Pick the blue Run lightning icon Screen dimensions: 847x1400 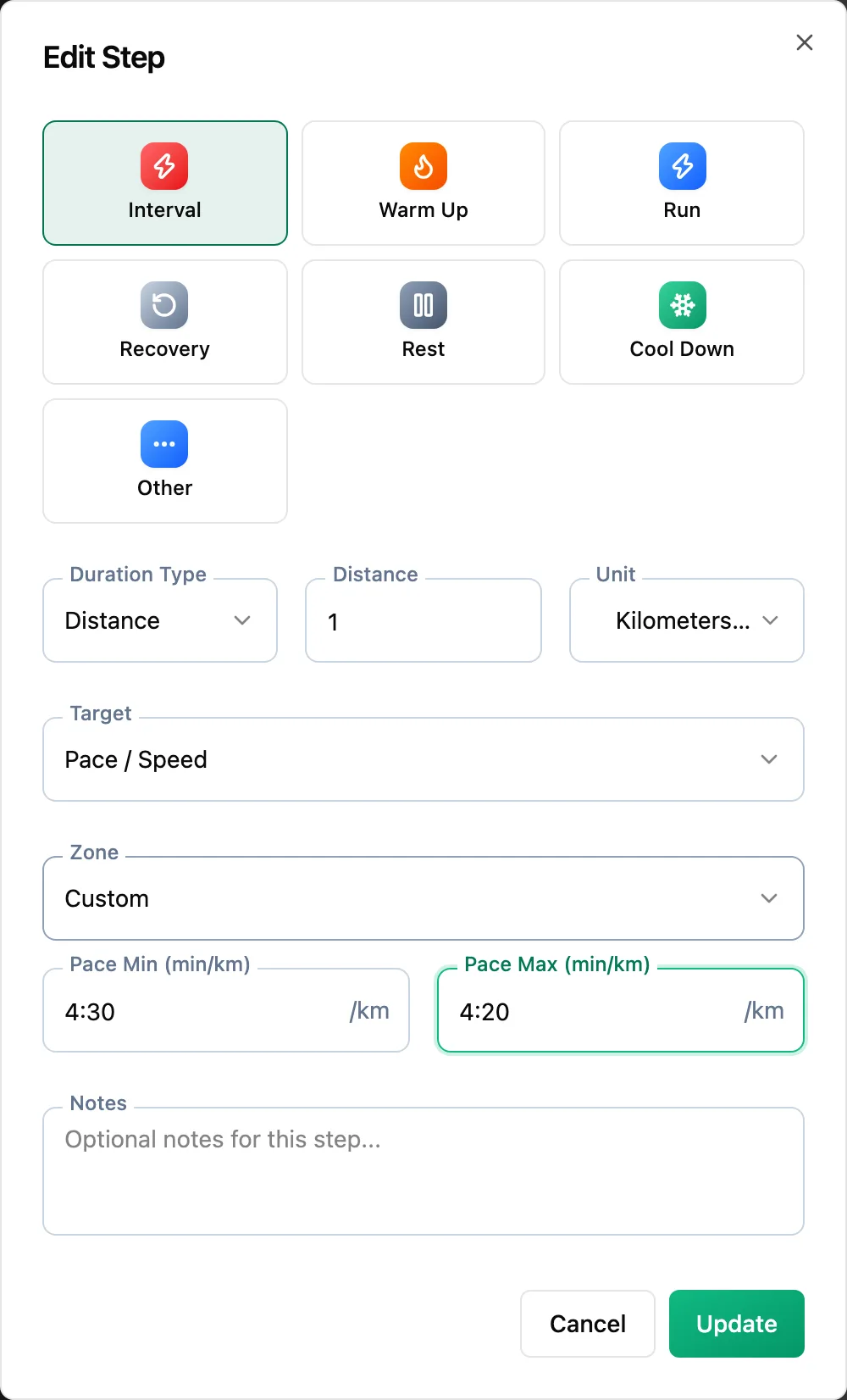pos(683,166)
